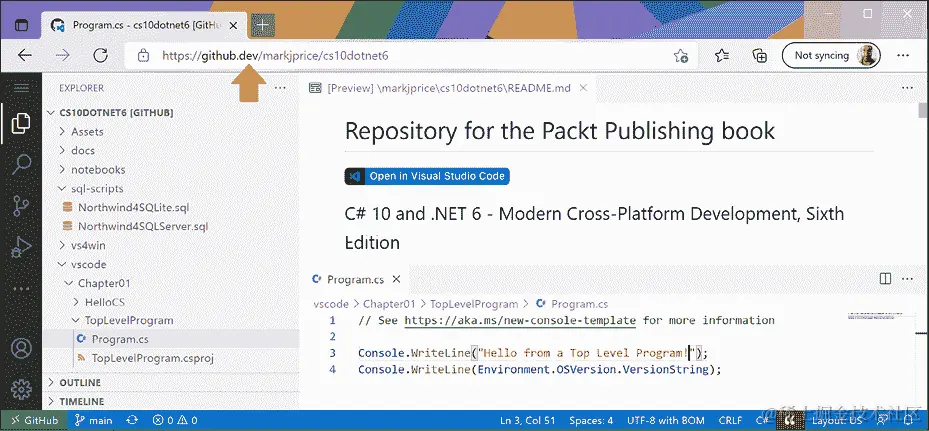The height and width of the screenshot is (431, 929).
Task: Click Chapter01 in the breadcrumb
Action: coord(389,304)
